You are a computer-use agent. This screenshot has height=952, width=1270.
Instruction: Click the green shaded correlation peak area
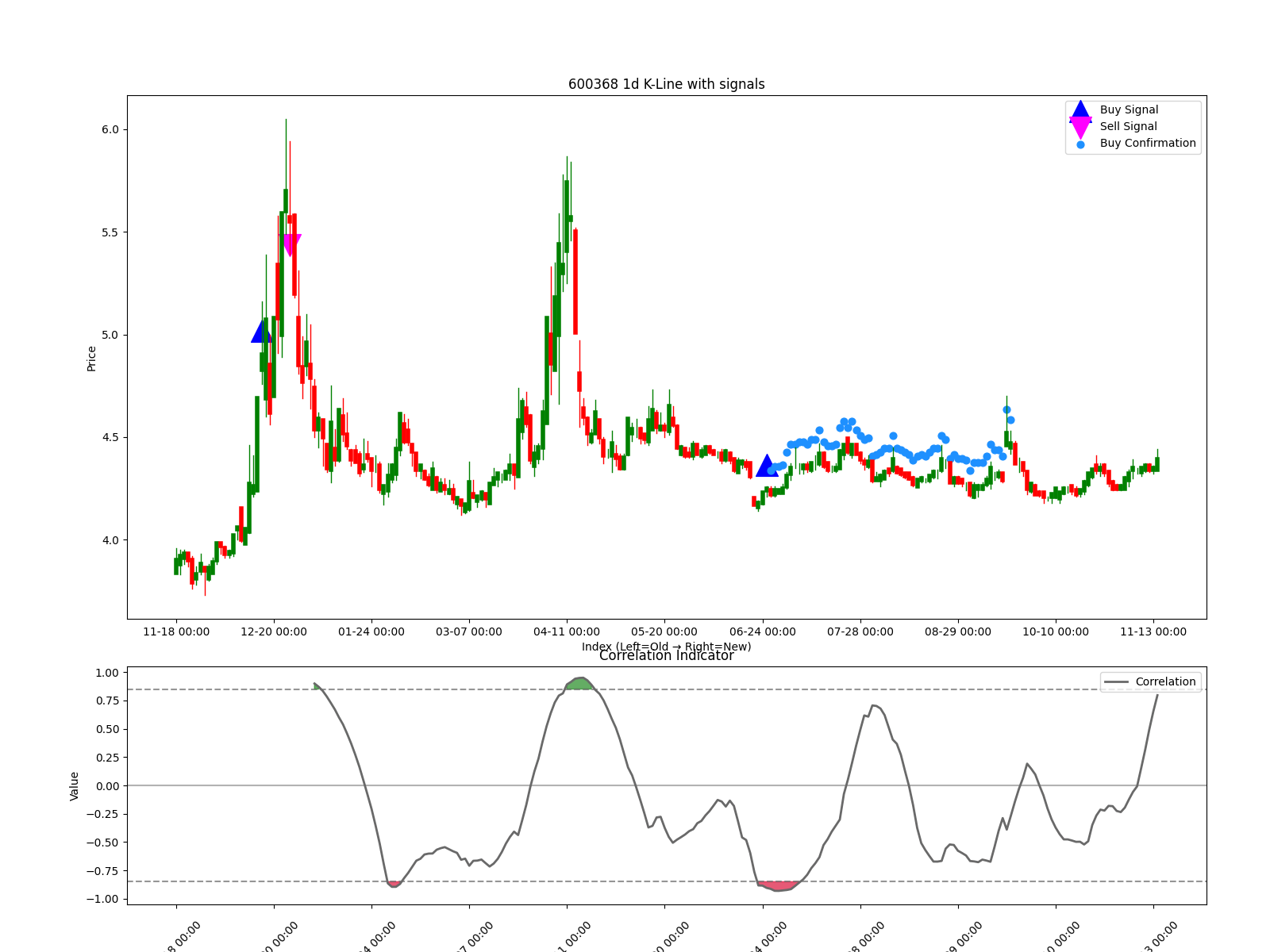tap(580, 683)
